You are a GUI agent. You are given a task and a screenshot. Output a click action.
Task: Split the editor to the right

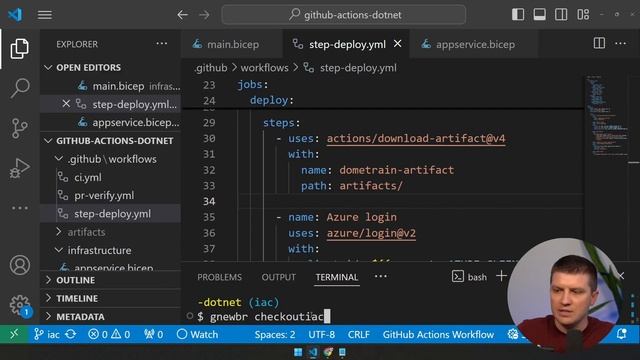599,43
